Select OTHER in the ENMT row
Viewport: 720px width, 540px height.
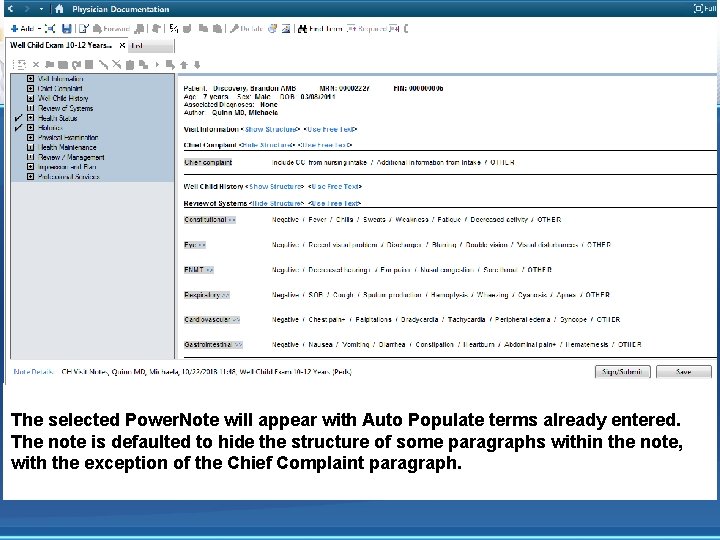540,270
